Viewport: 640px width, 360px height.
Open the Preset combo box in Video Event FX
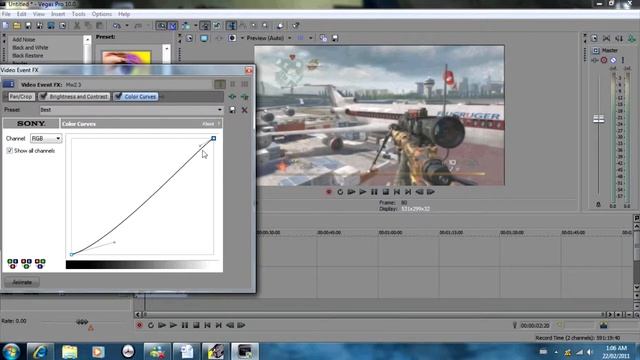pos(132,110)
